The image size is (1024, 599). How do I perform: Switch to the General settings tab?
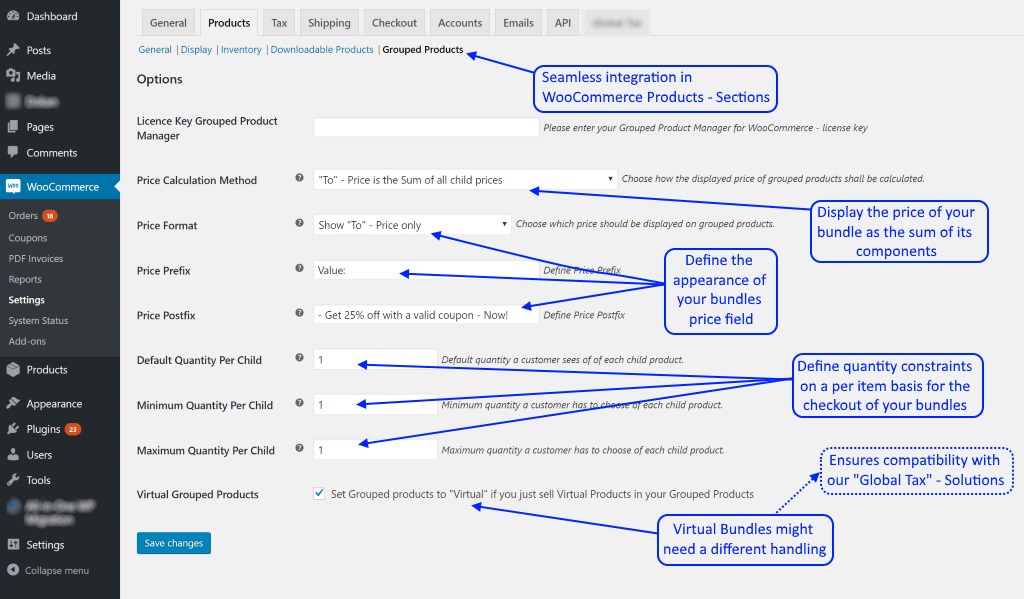(x=168, y=23)
